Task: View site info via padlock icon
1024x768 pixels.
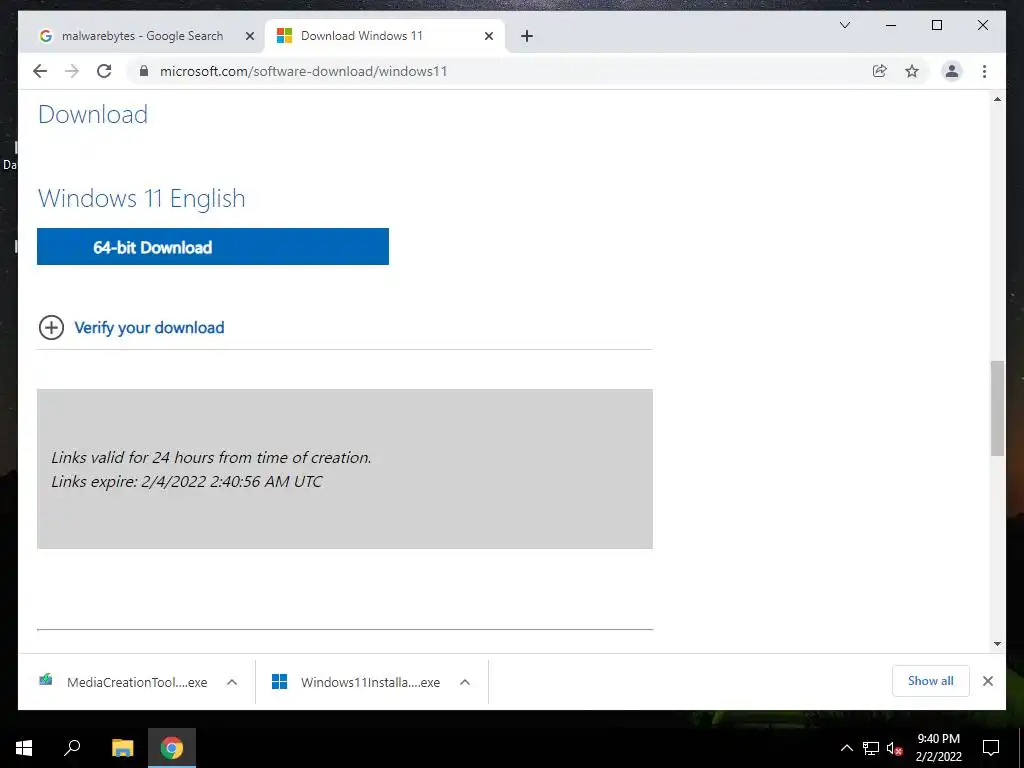Action: pyautogui.click(x=144, y=71)
